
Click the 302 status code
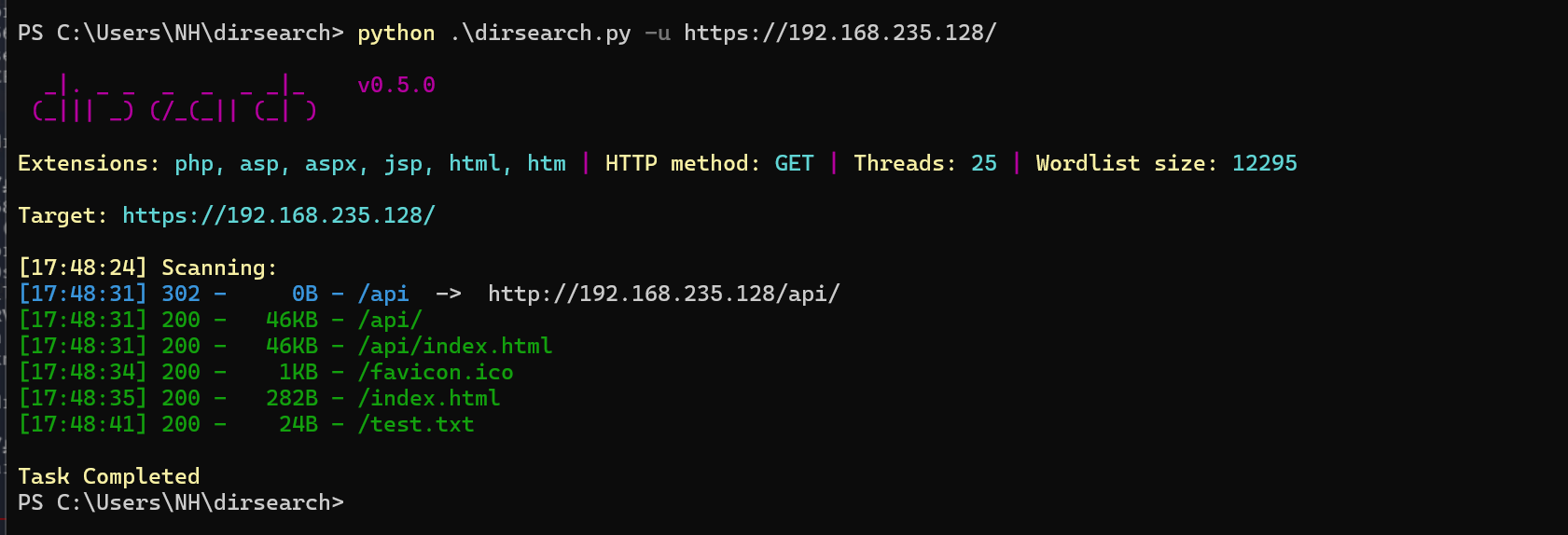[x=181, y=294]
